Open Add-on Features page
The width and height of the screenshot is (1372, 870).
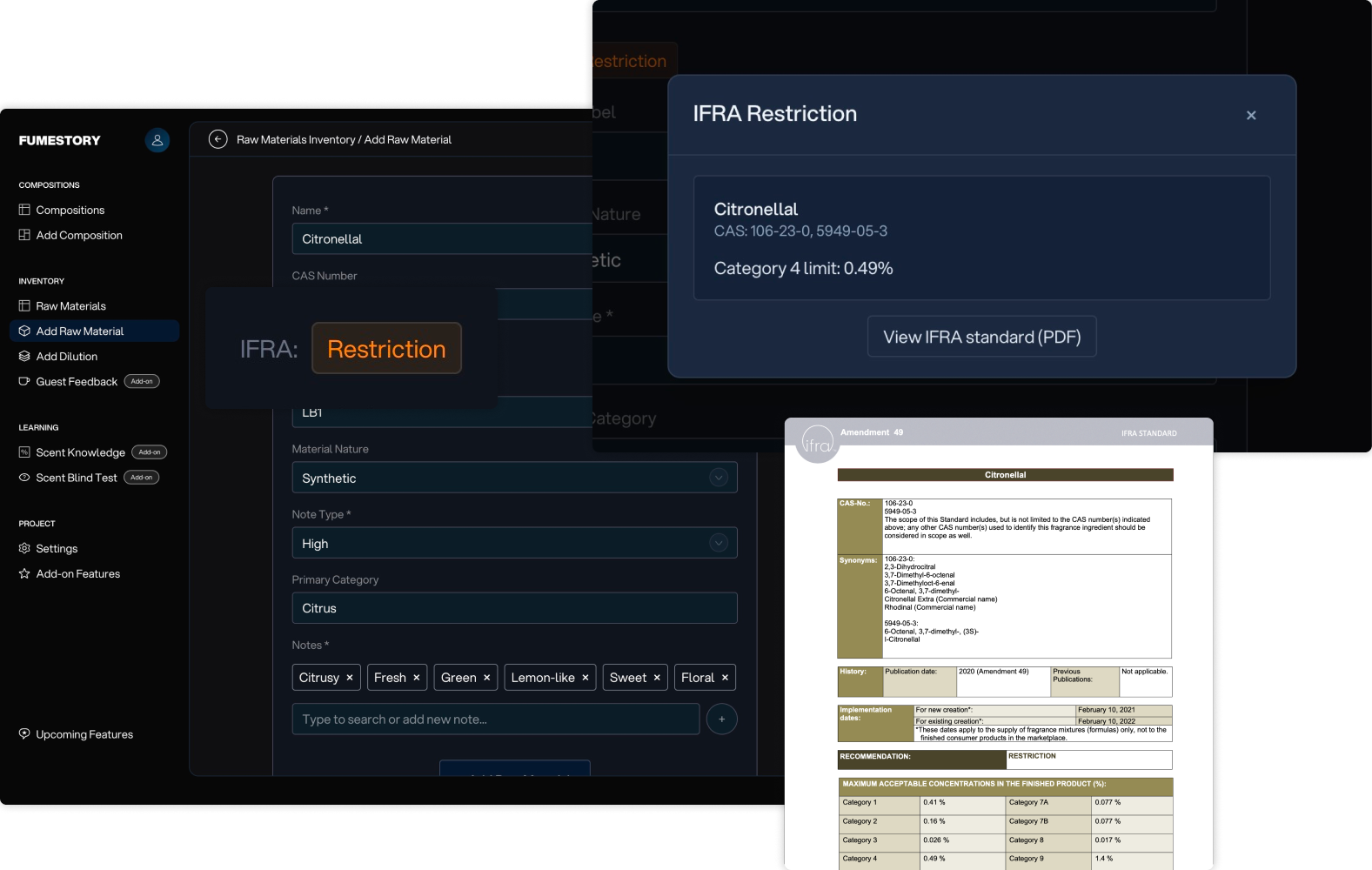pyautogui.click(x=78, y=574)
